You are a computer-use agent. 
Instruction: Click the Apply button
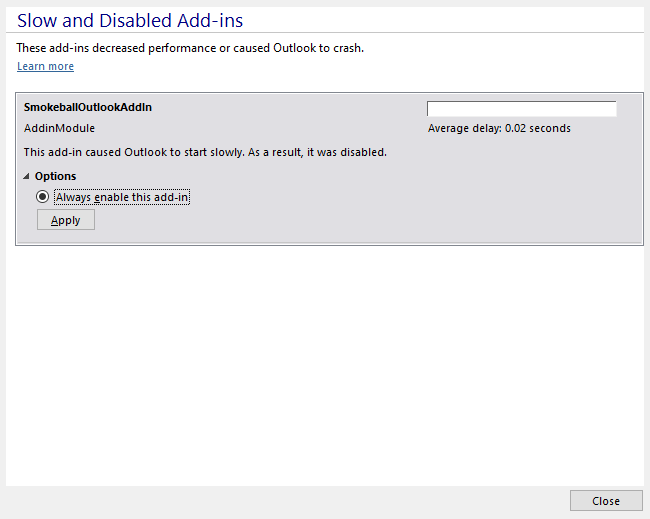pos(66,220)
